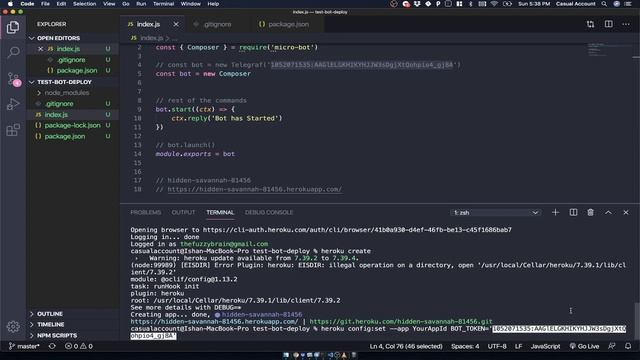Split the editor to the right
Viewport: 640px width, 360px height.
[609, 24]
